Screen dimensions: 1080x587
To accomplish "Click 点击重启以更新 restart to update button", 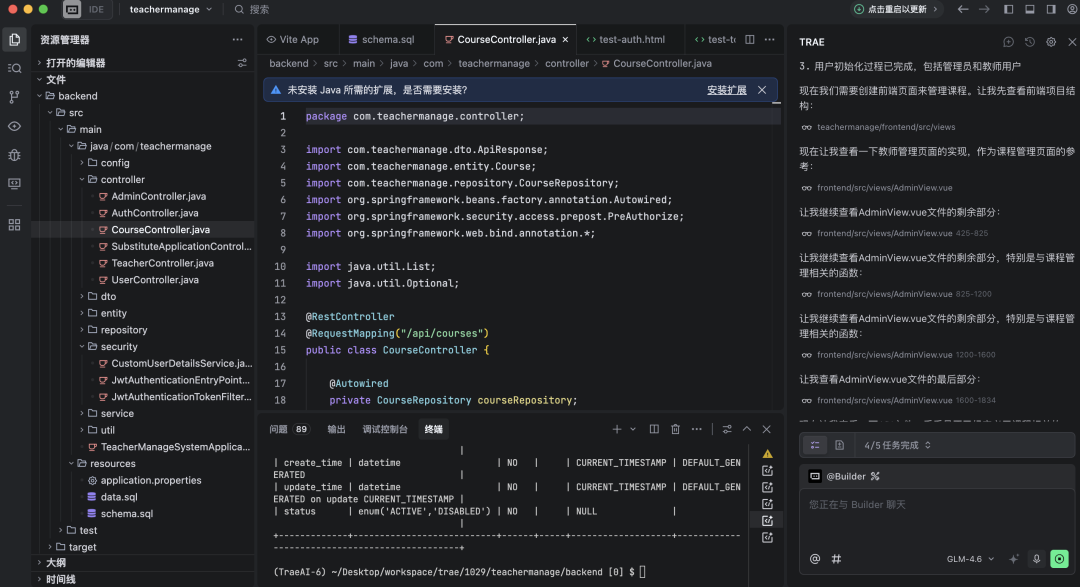I will pos(896,10).
